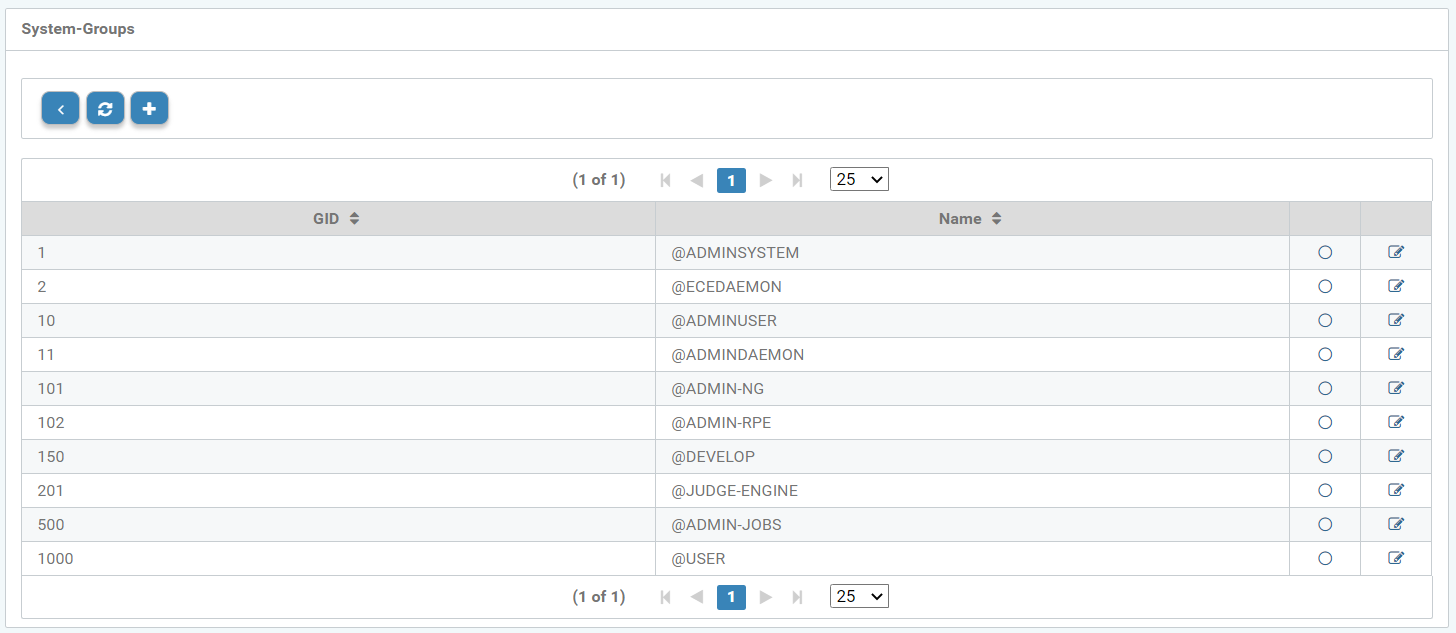This screenshot has width=1456, height=633.
Task: Select the @ADMINUSER radio button
Action: click(1325, 321)
